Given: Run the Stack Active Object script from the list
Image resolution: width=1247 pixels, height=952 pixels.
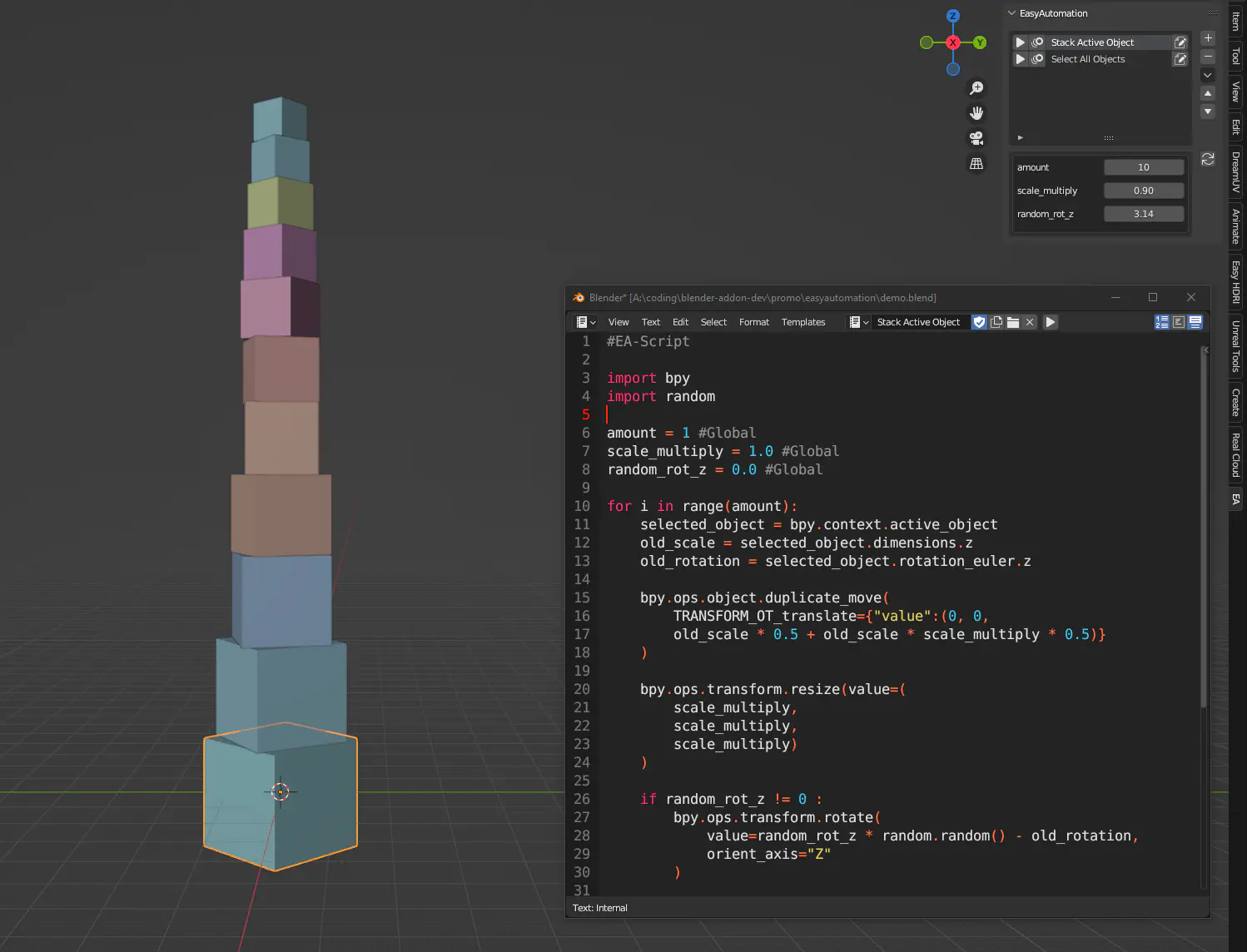Looking at the screenshot, I should pyautogui.click(x=1020, y=42).
